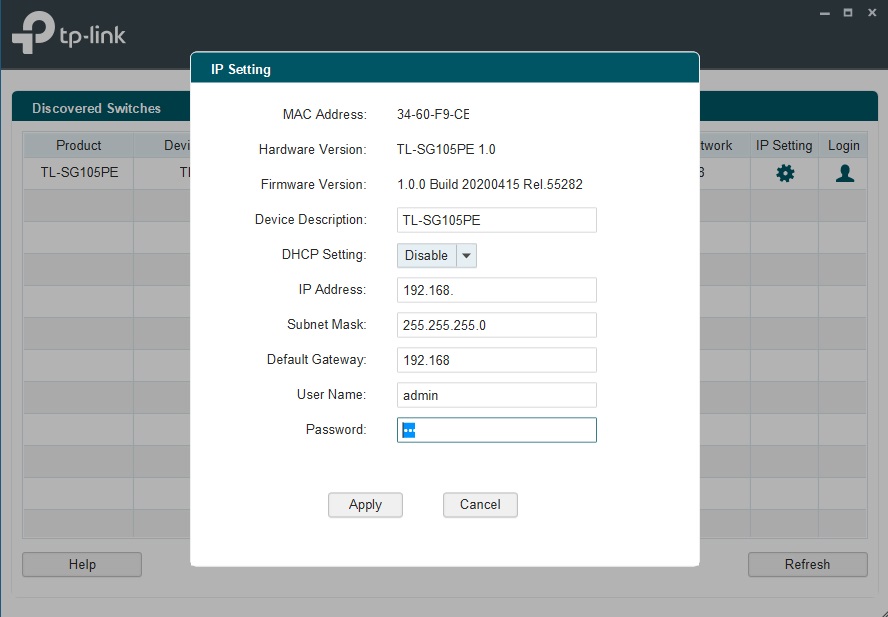Focus the Device Description field
Image resolution: width=888 pixels, height=617 pixels.
tap(497, 220)
